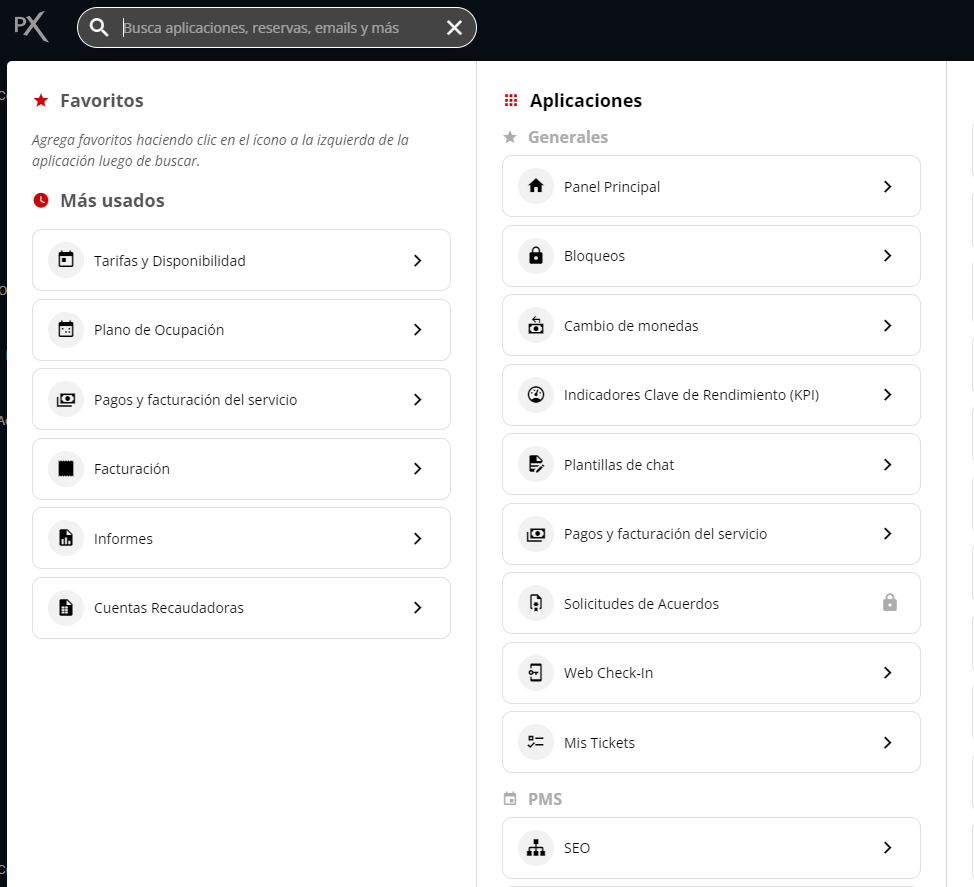
Task: Click the Tarifas y Disponibilidad calendar icon
Action: [x=66, y=260]
